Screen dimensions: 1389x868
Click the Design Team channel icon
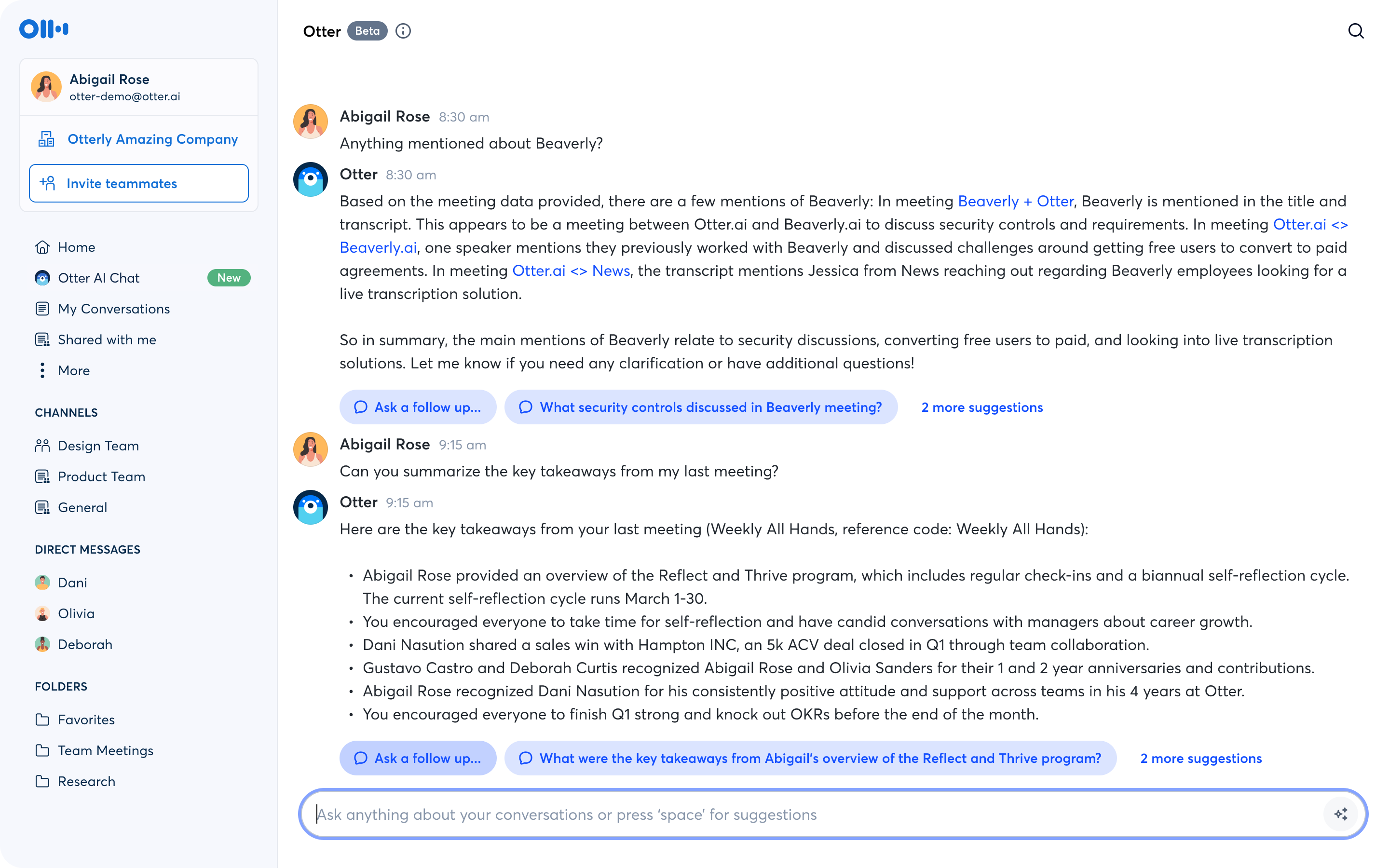[42, 446]
